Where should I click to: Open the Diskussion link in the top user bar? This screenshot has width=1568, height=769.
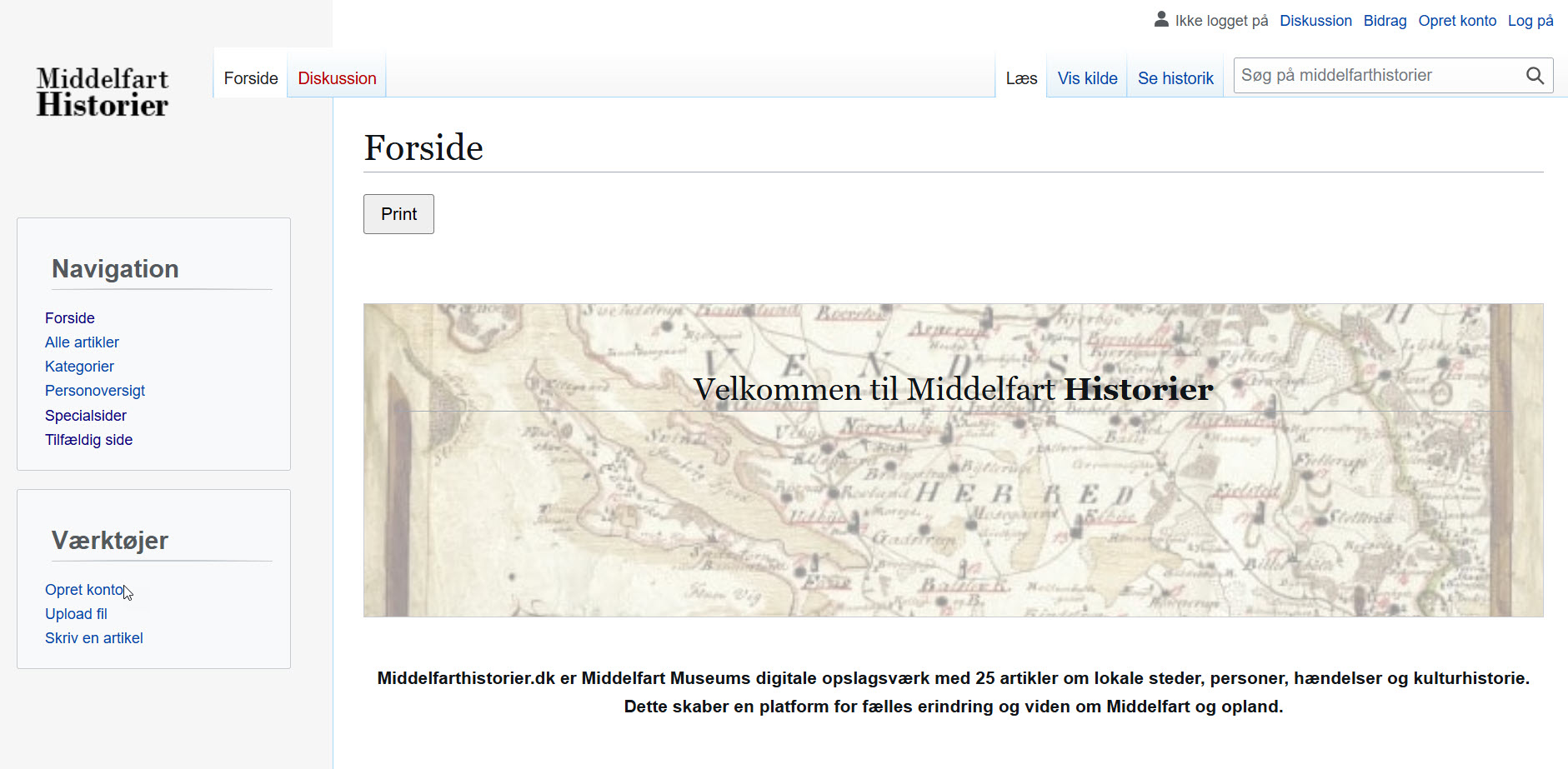[1315, 21]
